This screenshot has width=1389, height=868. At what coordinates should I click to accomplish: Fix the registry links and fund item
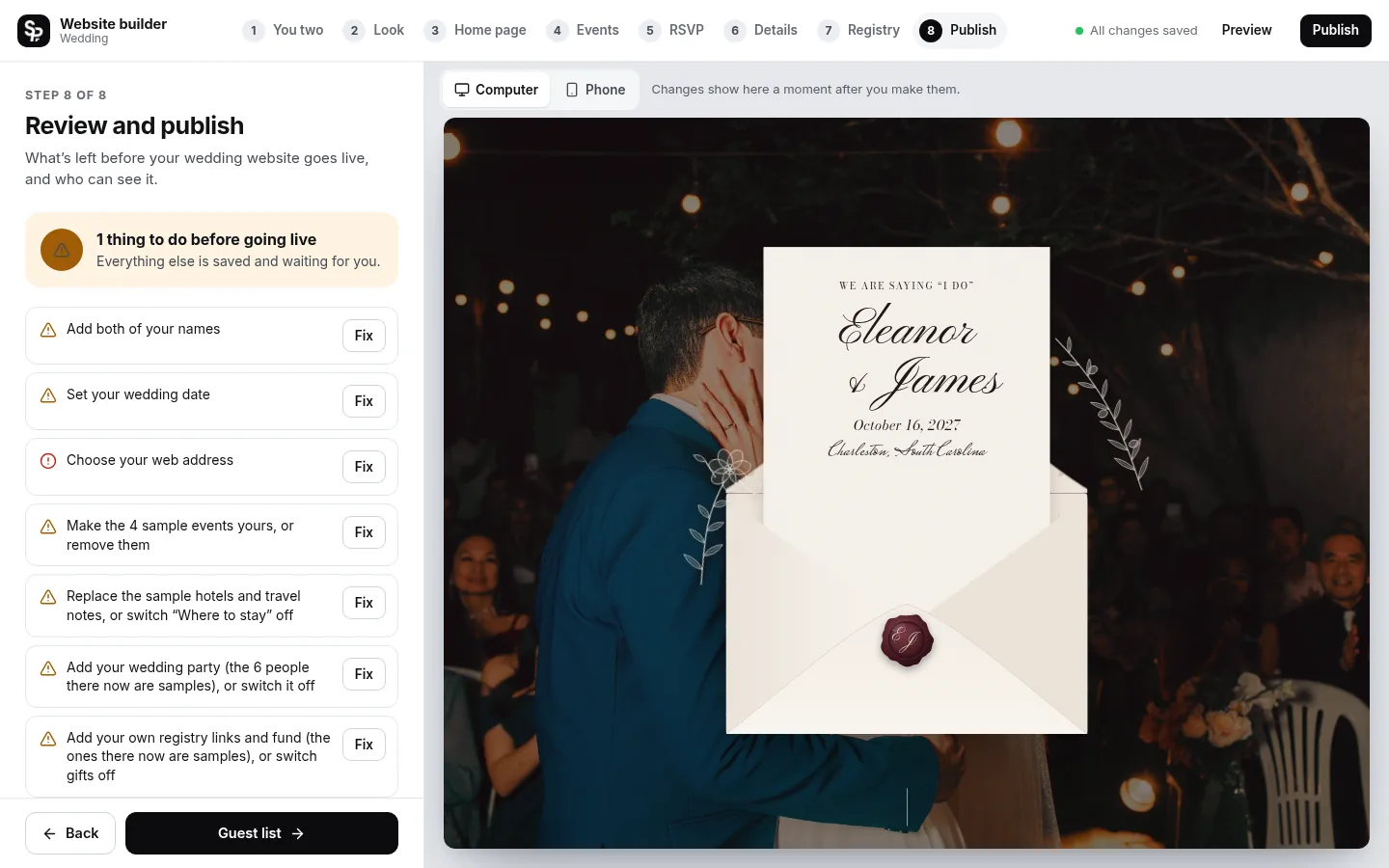[364, 745]
